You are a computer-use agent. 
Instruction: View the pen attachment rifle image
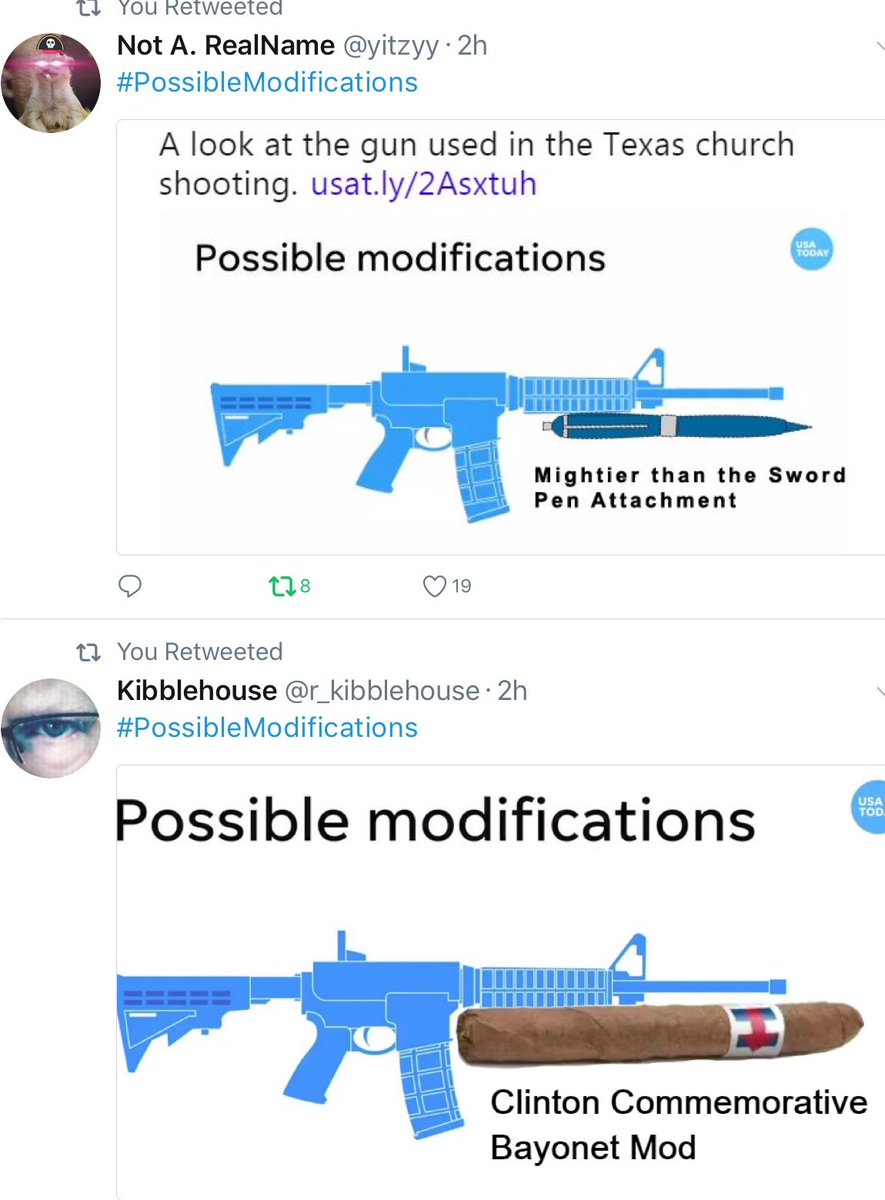pyautogui.click(x=501, y=385)
